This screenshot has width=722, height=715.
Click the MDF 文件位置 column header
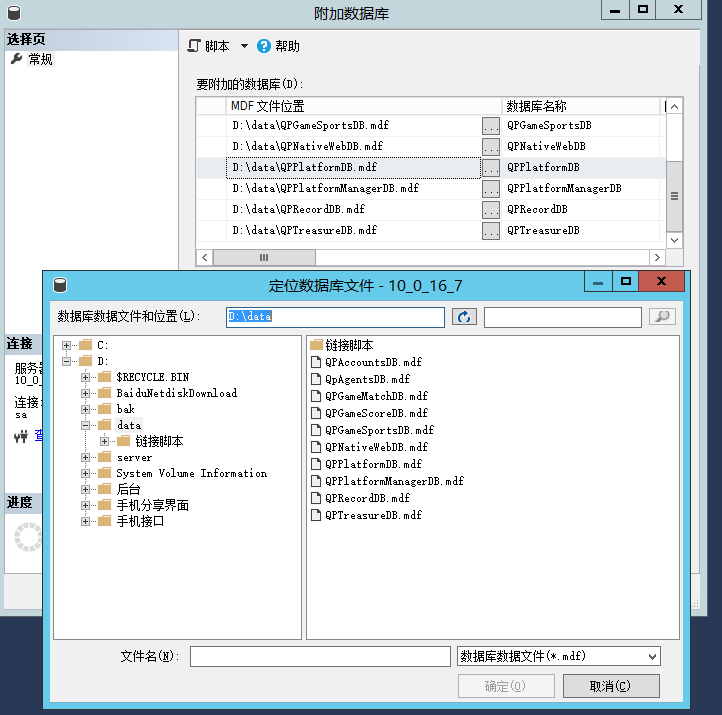point(363,106)
